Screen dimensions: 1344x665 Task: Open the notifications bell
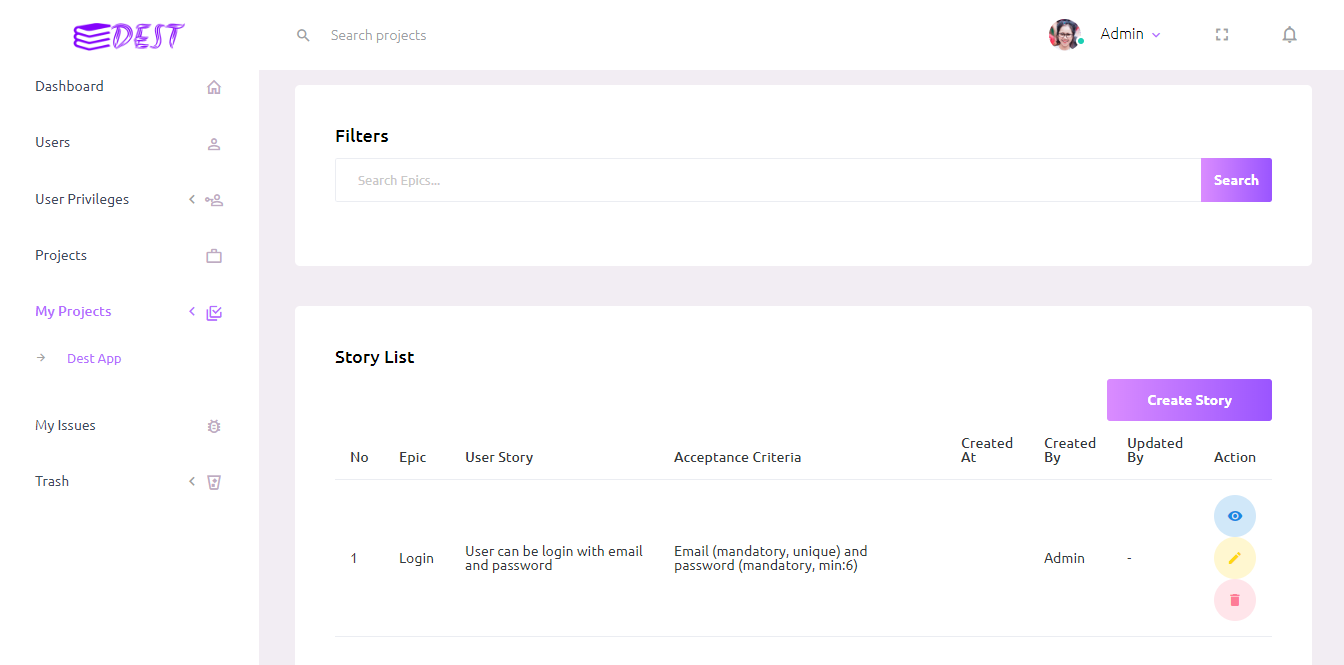[1290, 35]
